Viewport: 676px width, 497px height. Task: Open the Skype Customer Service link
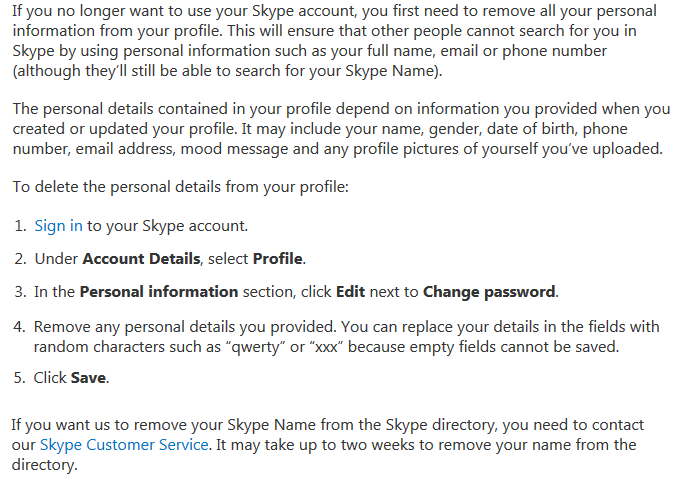point(124,445)
